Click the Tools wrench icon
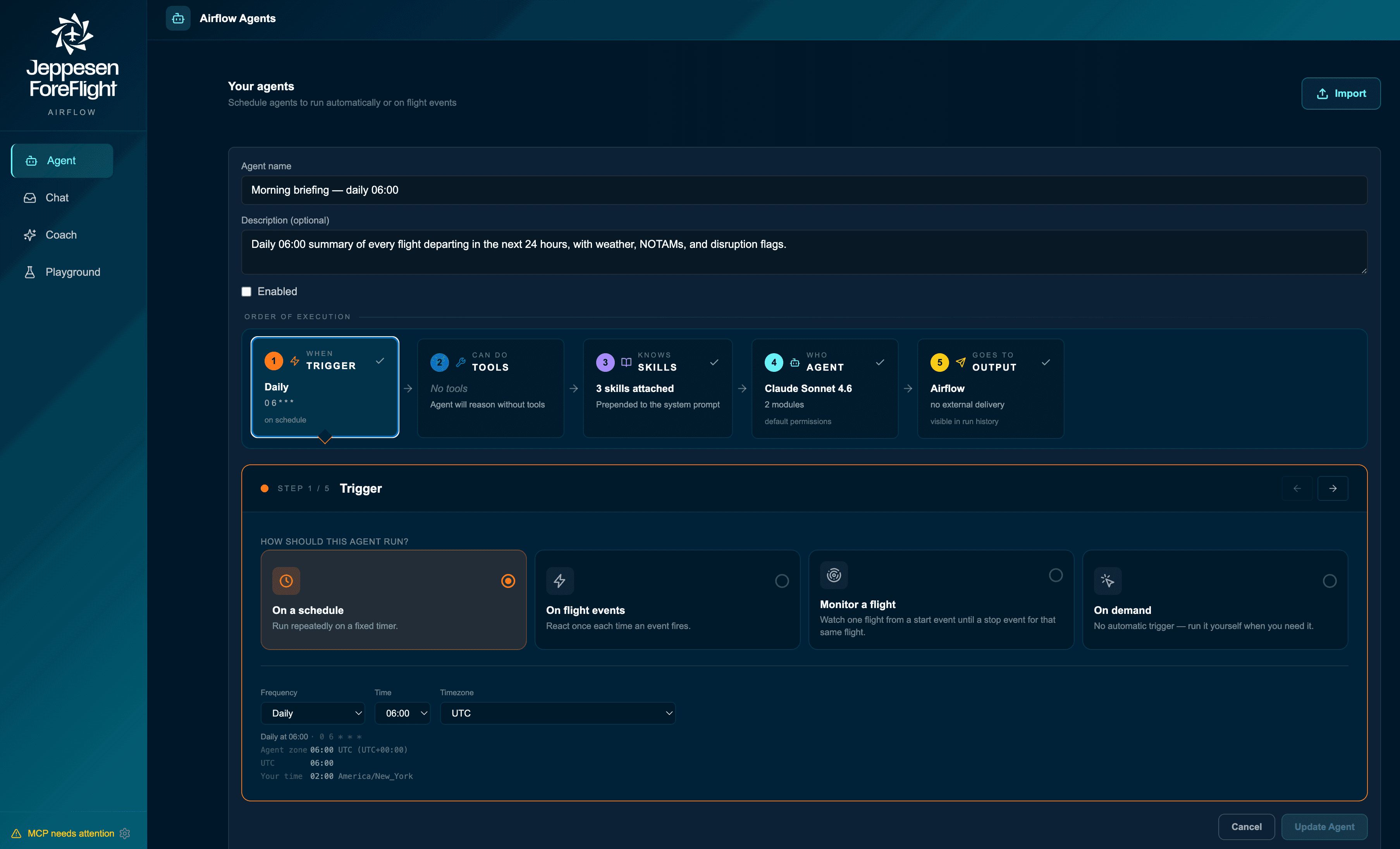 (x=461, y=362)
